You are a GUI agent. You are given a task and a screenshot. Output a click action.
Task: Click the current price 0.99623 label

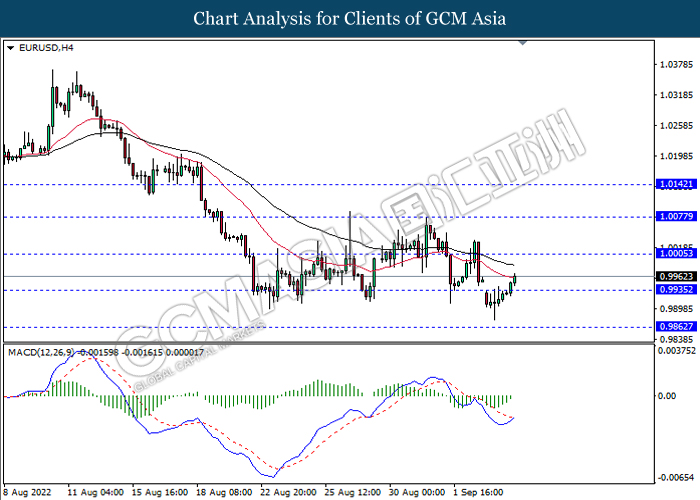coord(676,276)
